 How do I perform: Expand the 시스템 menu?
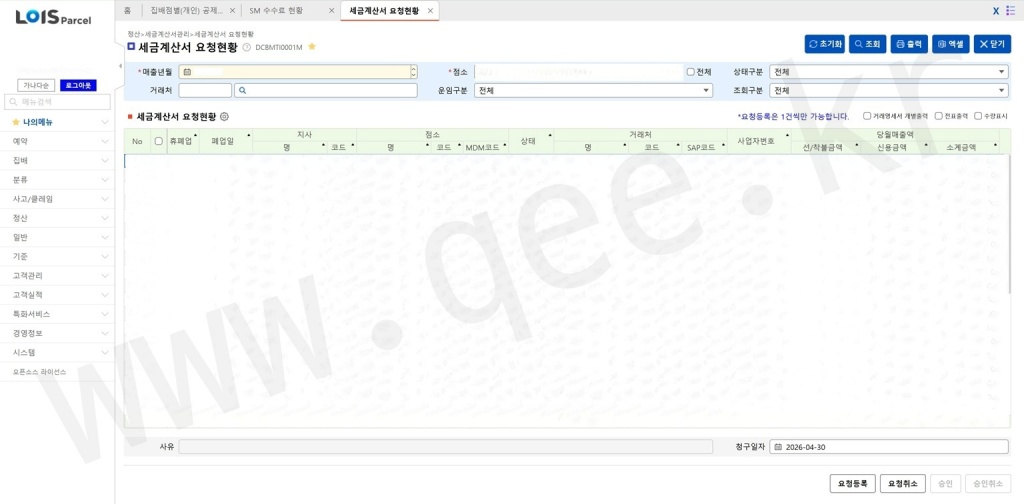57,353
